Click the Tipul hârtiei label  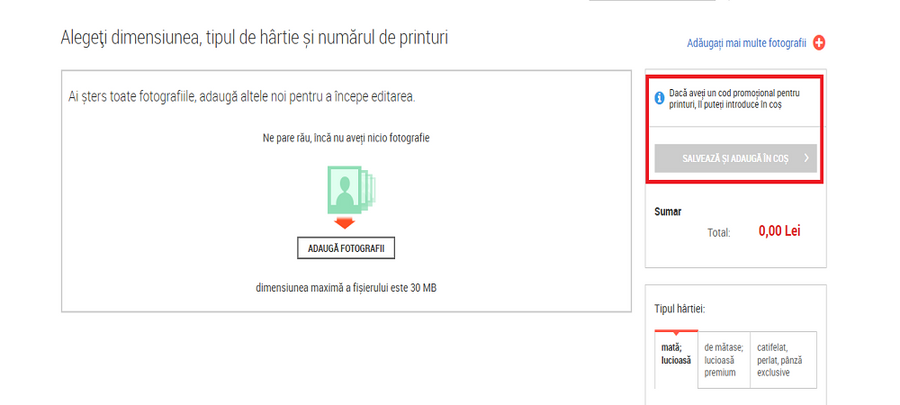680,309
